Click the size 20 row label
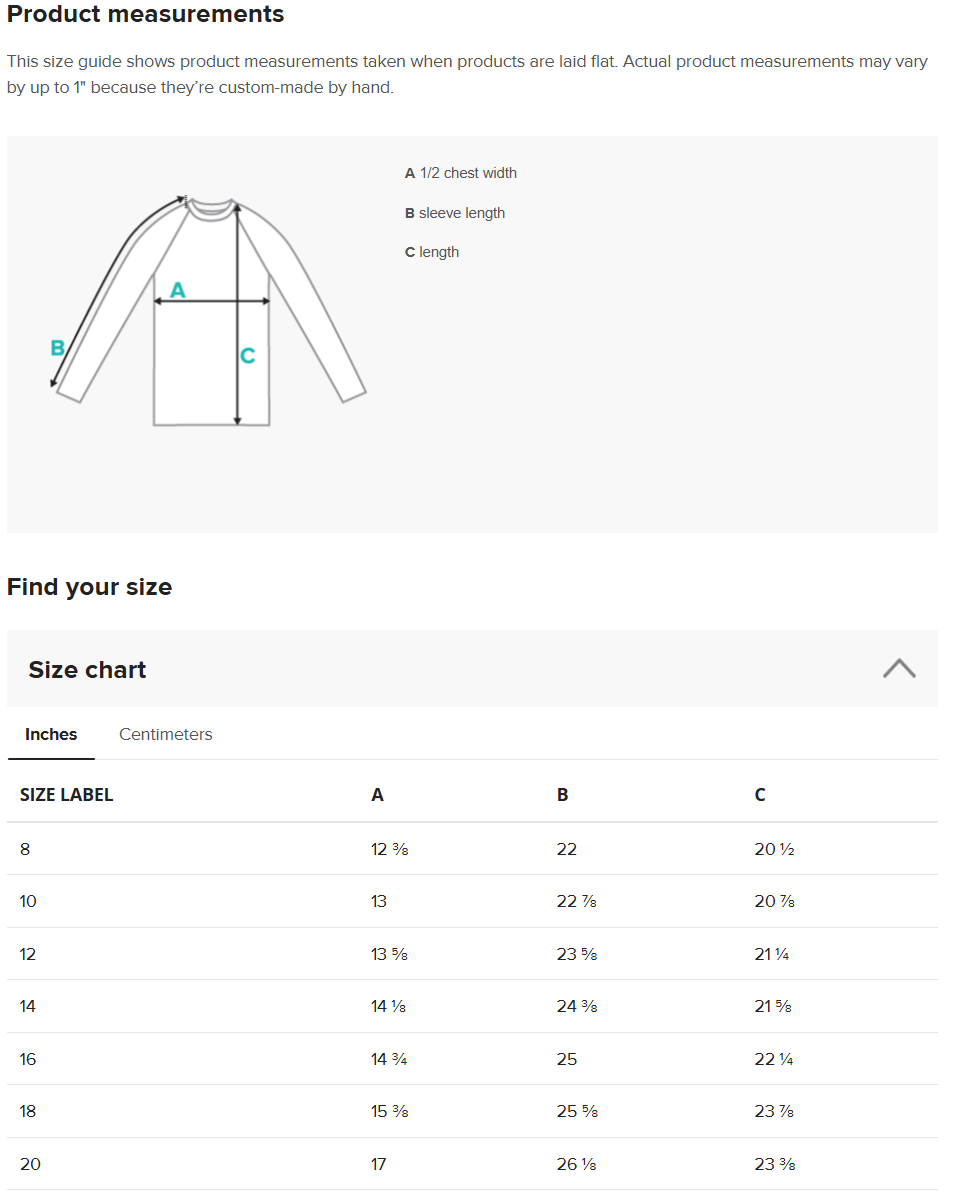 [30, 1164]
